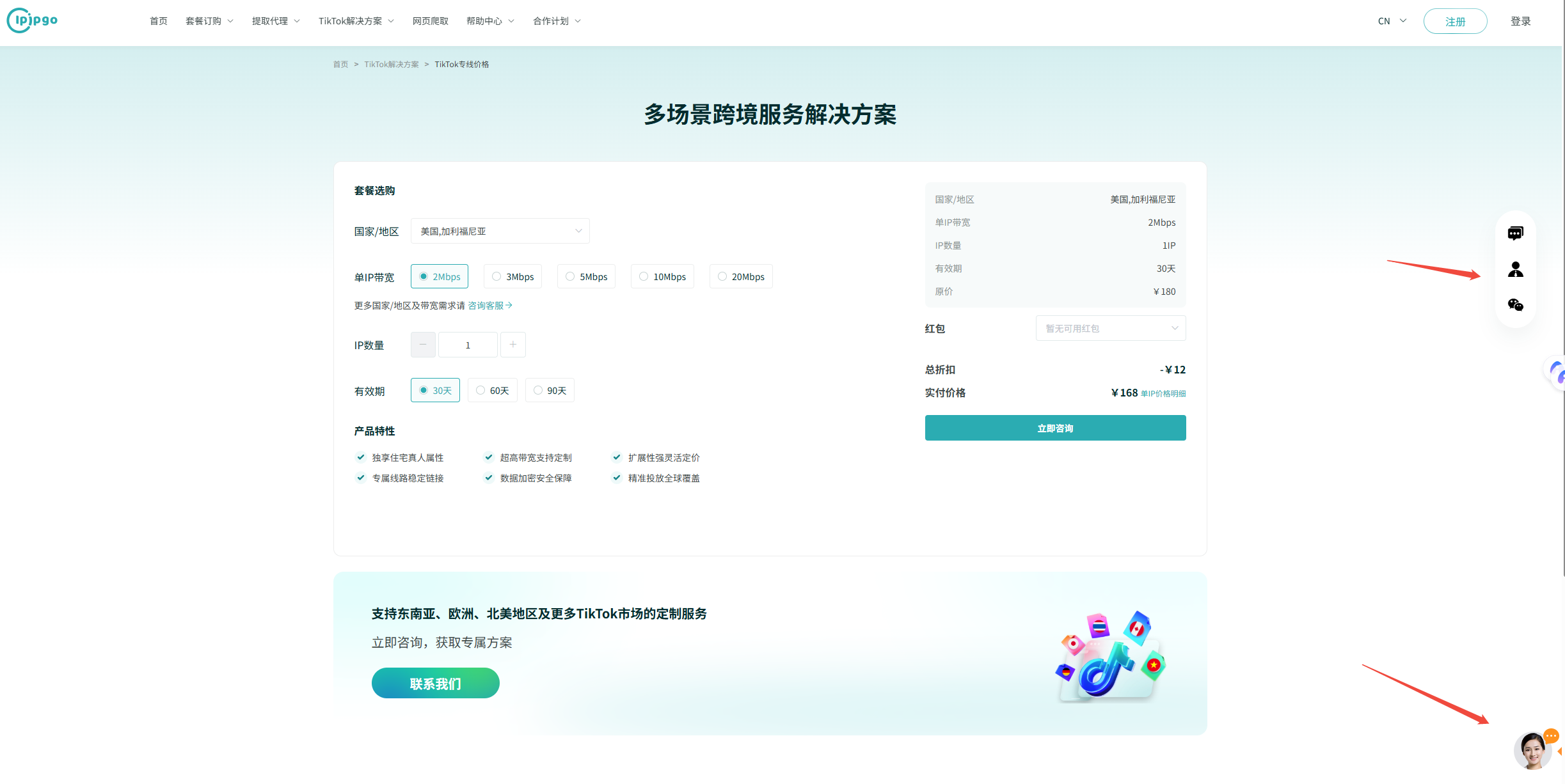
Task: Select the 5Mbps bandwidth option
Action: click(x=586, y=277)
